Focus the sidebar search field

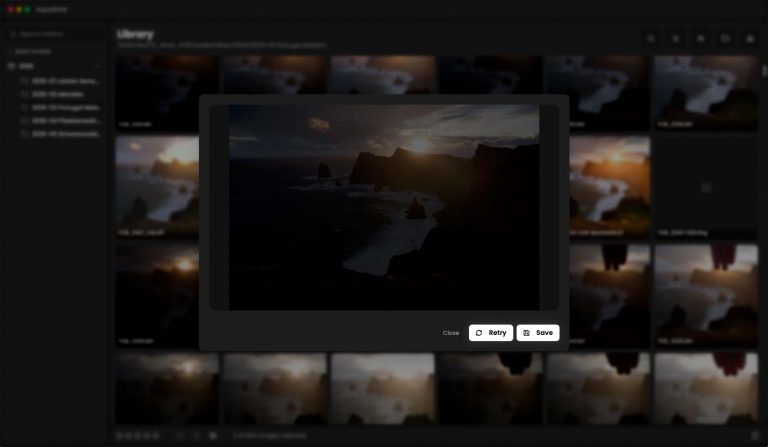pyautogui.click(x=54, y=34)
